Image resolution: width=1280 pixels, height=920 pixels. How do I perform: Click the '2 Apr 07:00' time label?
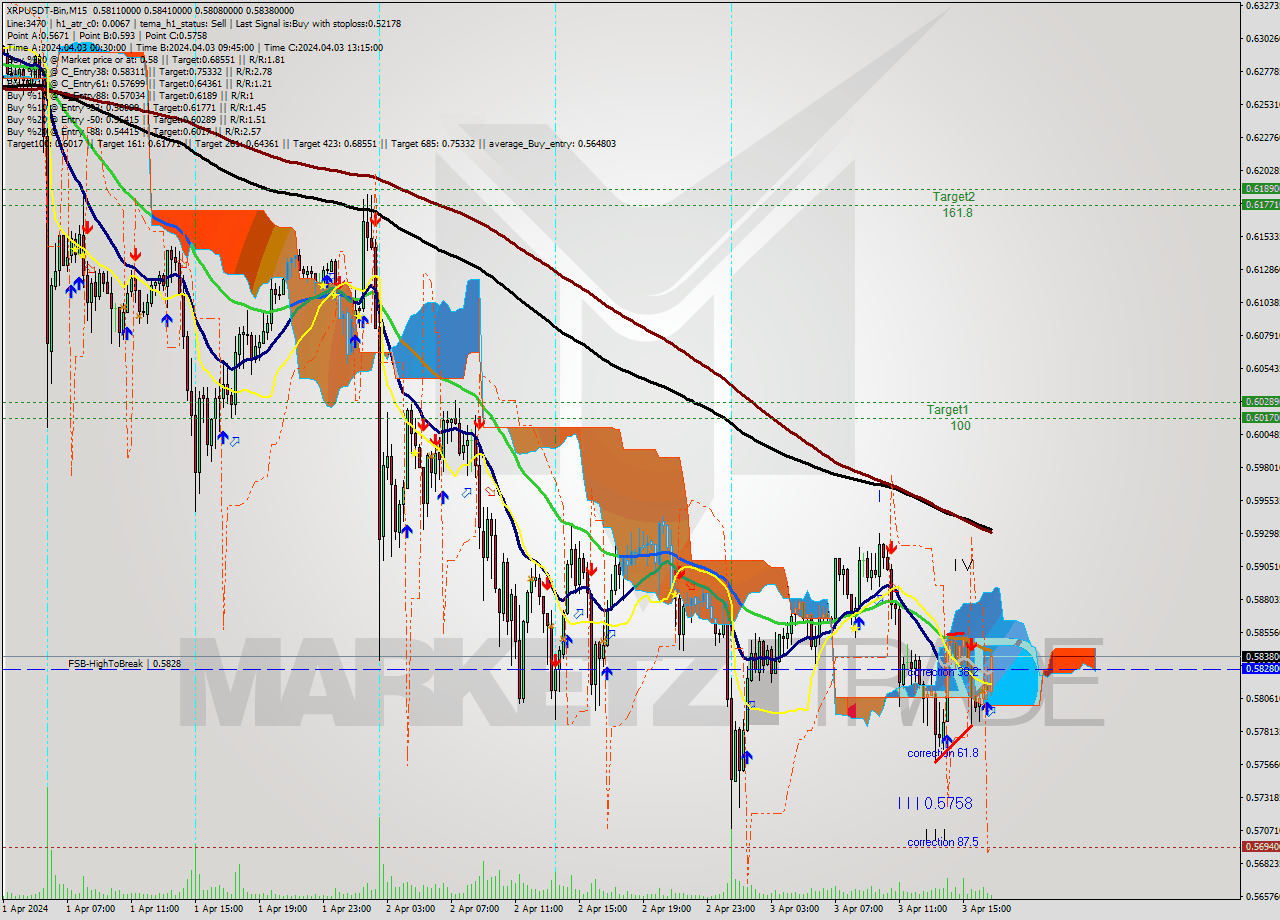pos(474,909)
